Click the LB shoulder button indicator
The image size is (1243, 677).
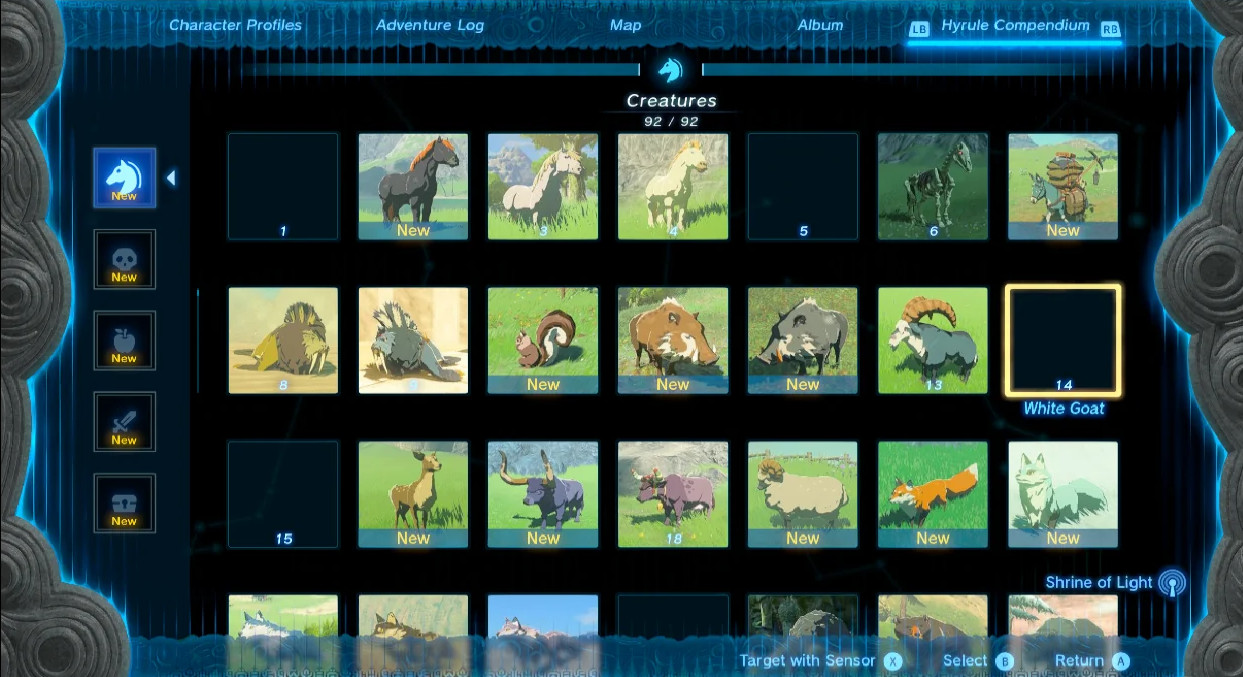click(x=919, y=29)
